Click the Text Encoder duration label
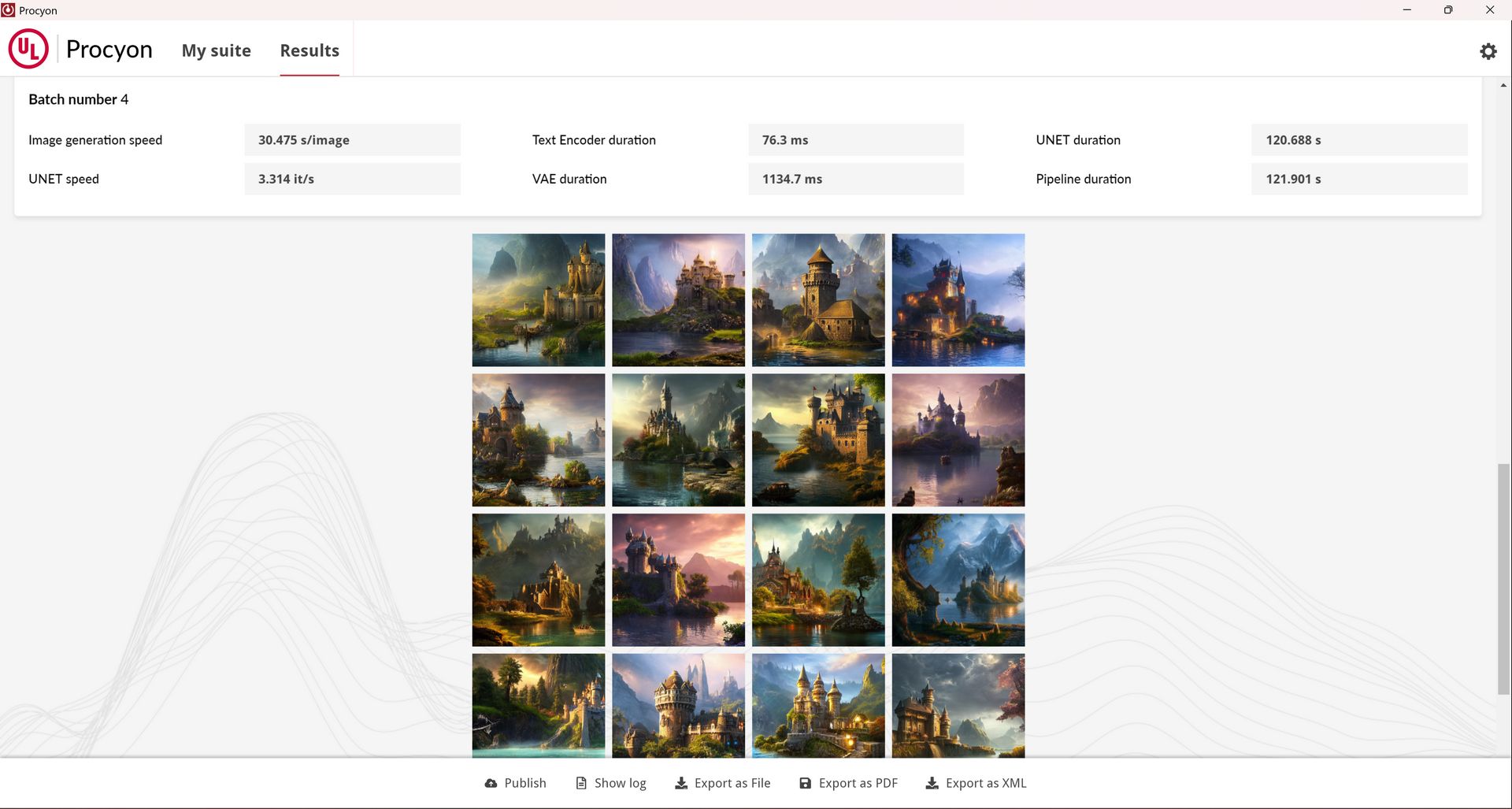 coord(594,140)
